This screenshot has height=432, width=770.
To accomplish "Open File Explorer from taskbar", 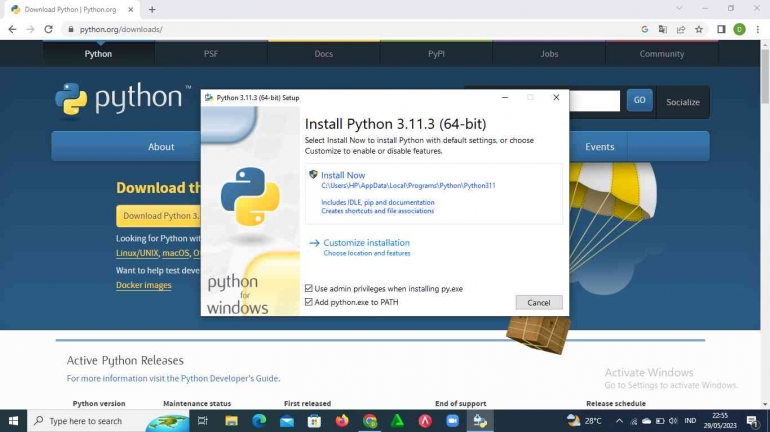I will [231, 421].
